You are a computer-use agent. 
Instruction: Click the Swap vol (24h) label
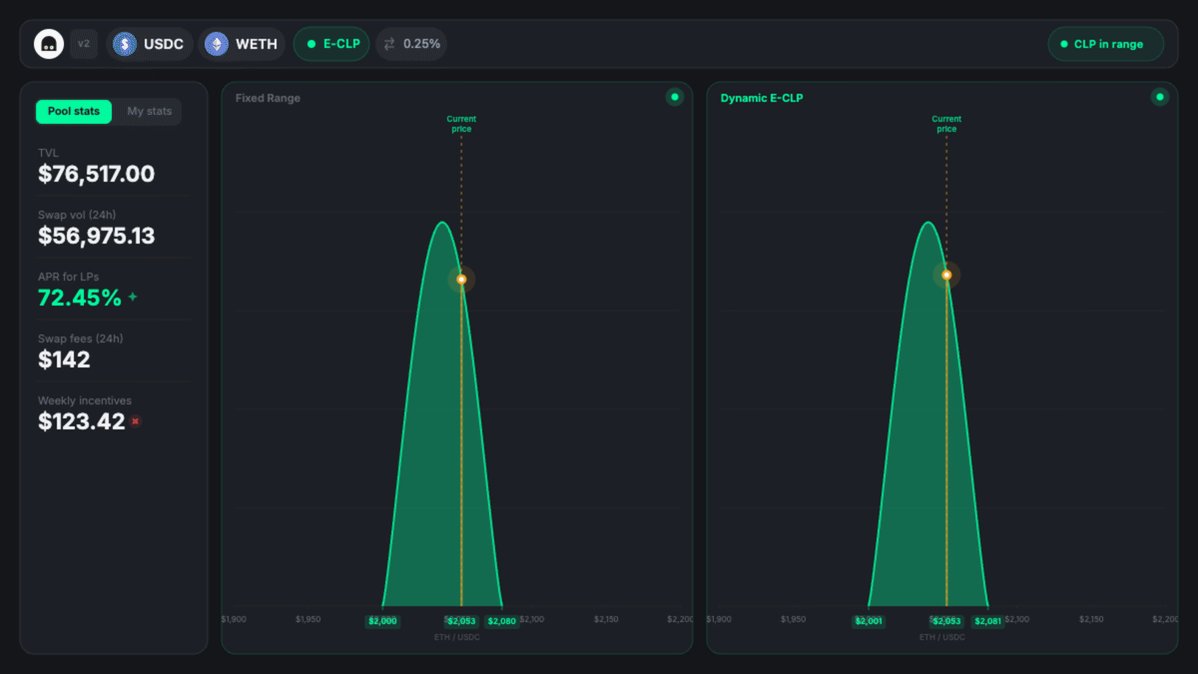pos(77,215)
